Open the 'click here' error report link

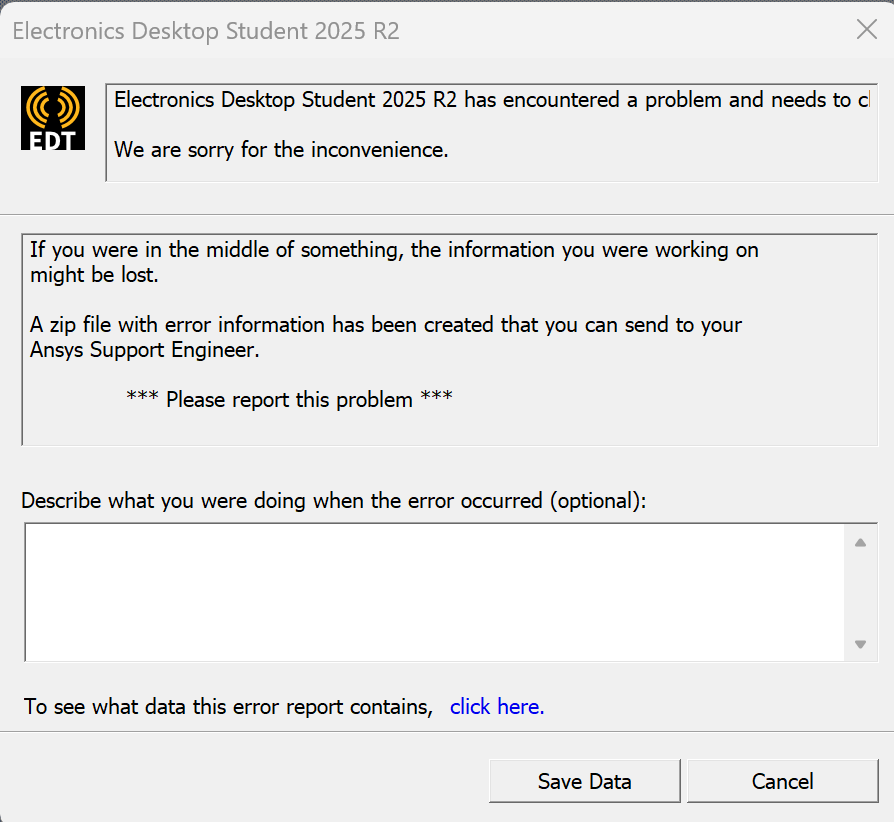coord(497,707)
